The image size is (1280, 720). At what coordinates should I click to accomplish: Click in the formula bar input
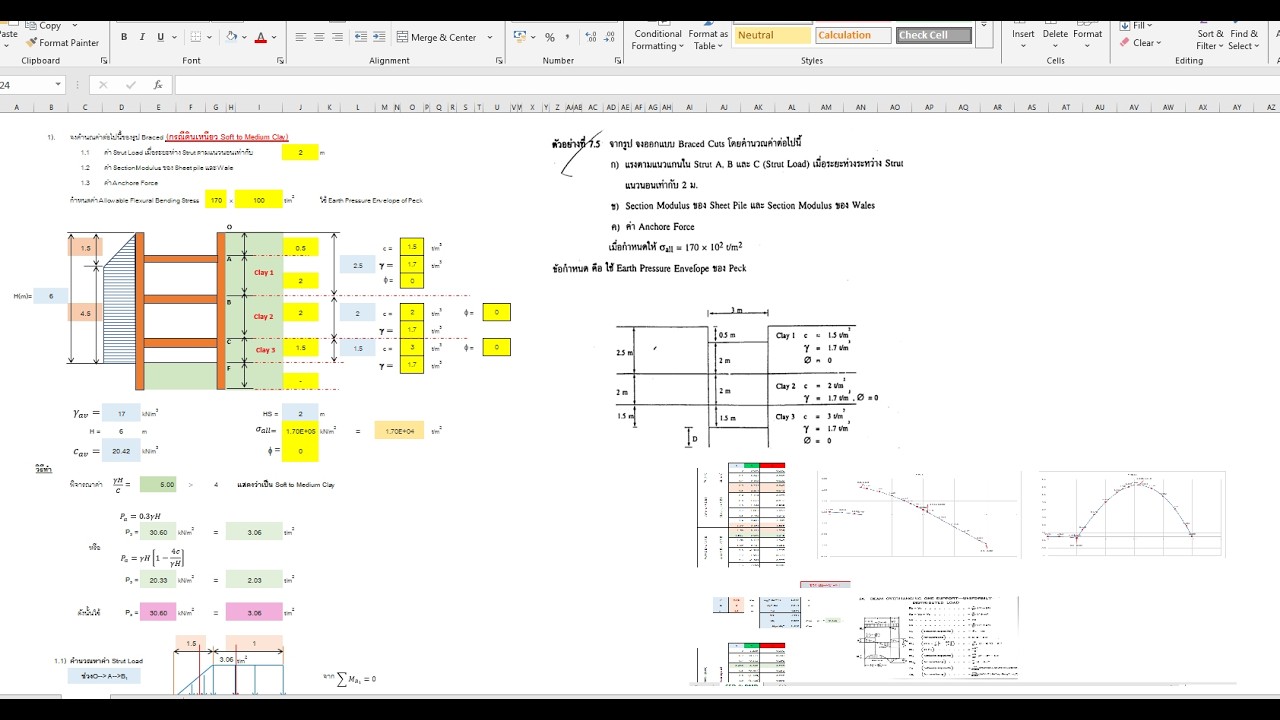tap(726, 85)
